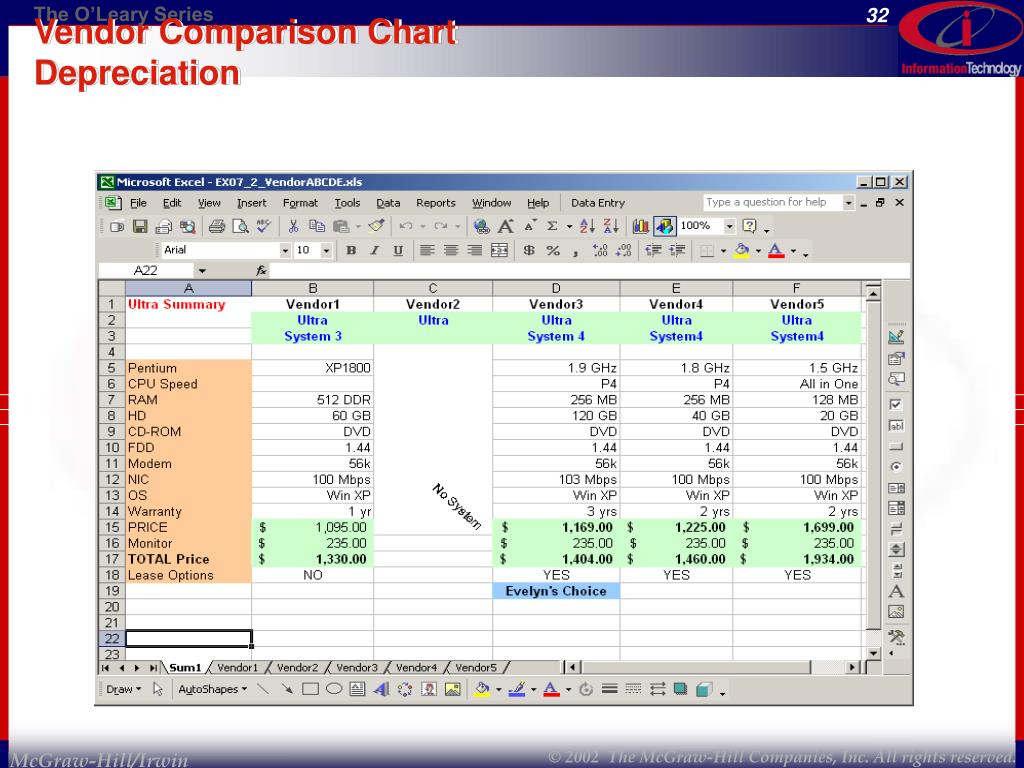This screenshot has width=1024, height=768.
Task: Click the red Font Color swatch in Formatting toolbar
Action: pos(776,251)
